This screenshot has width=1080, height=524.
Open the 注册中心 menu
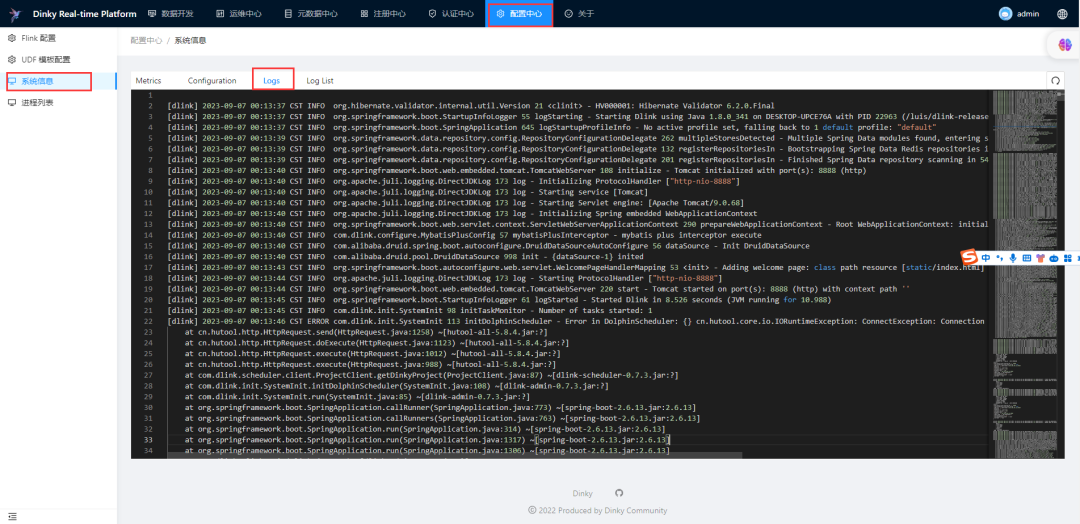pyautogui.click(x=382, y=13)
